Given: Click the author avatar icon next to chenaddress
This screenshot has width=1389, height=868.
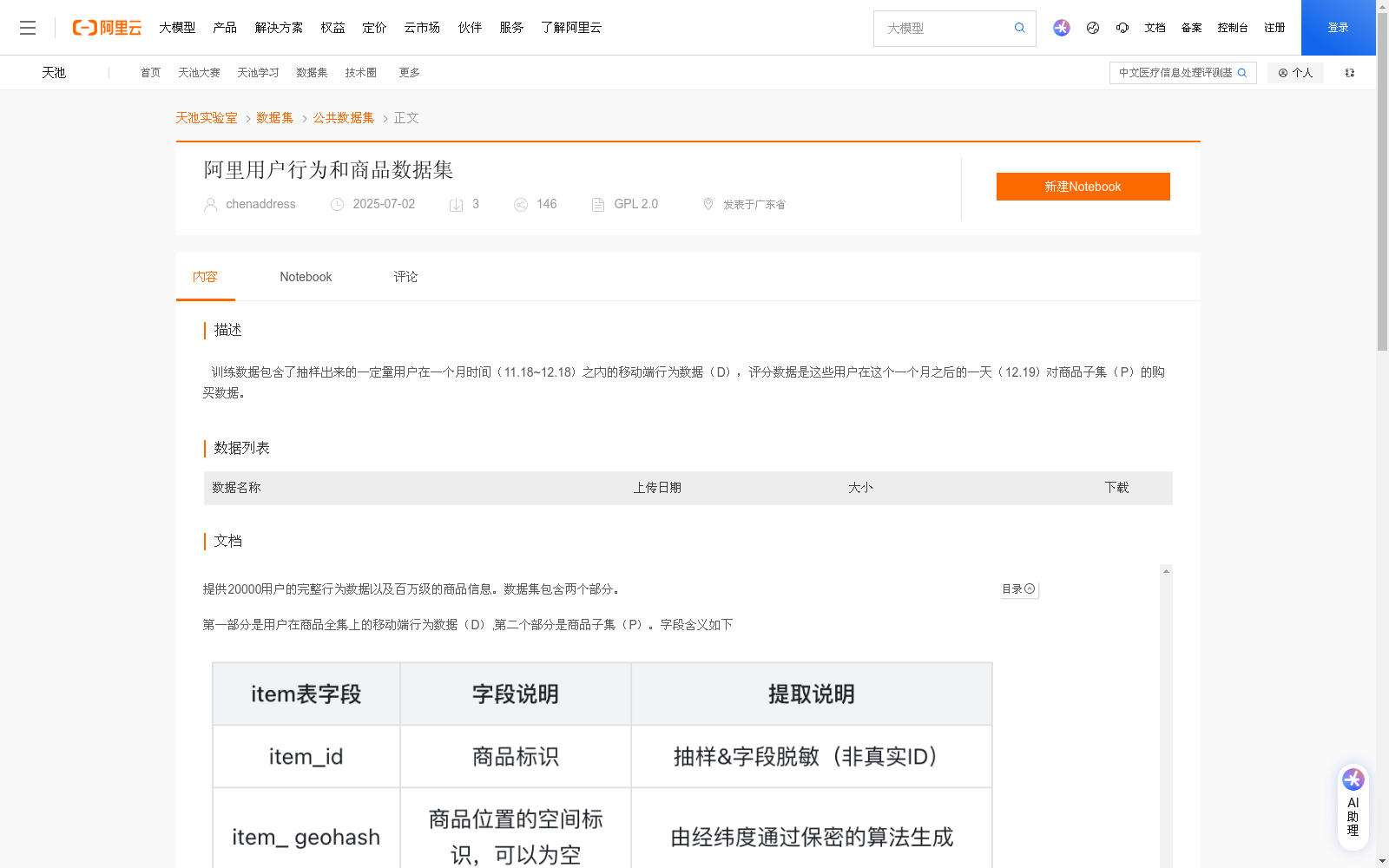Looking at the screenshot, I should point(210,205).
